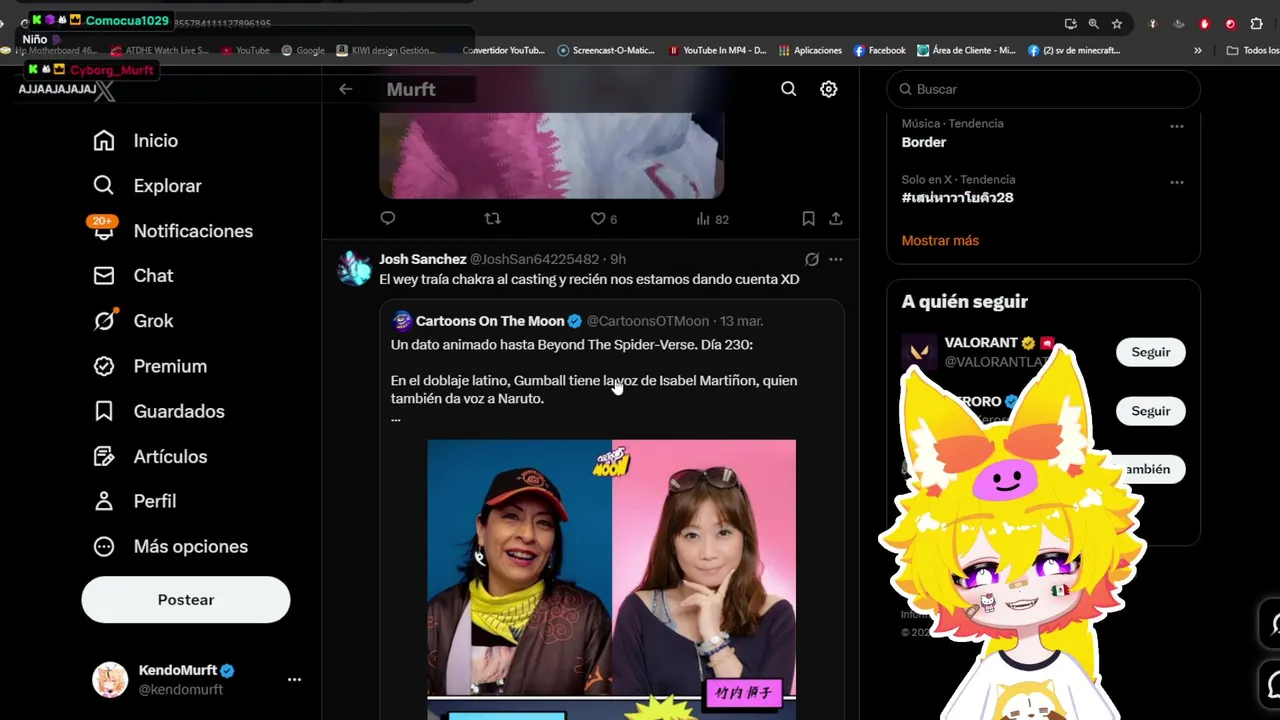
Task: Open Thai hashtag trending topic
Action: tap(958, 198)
